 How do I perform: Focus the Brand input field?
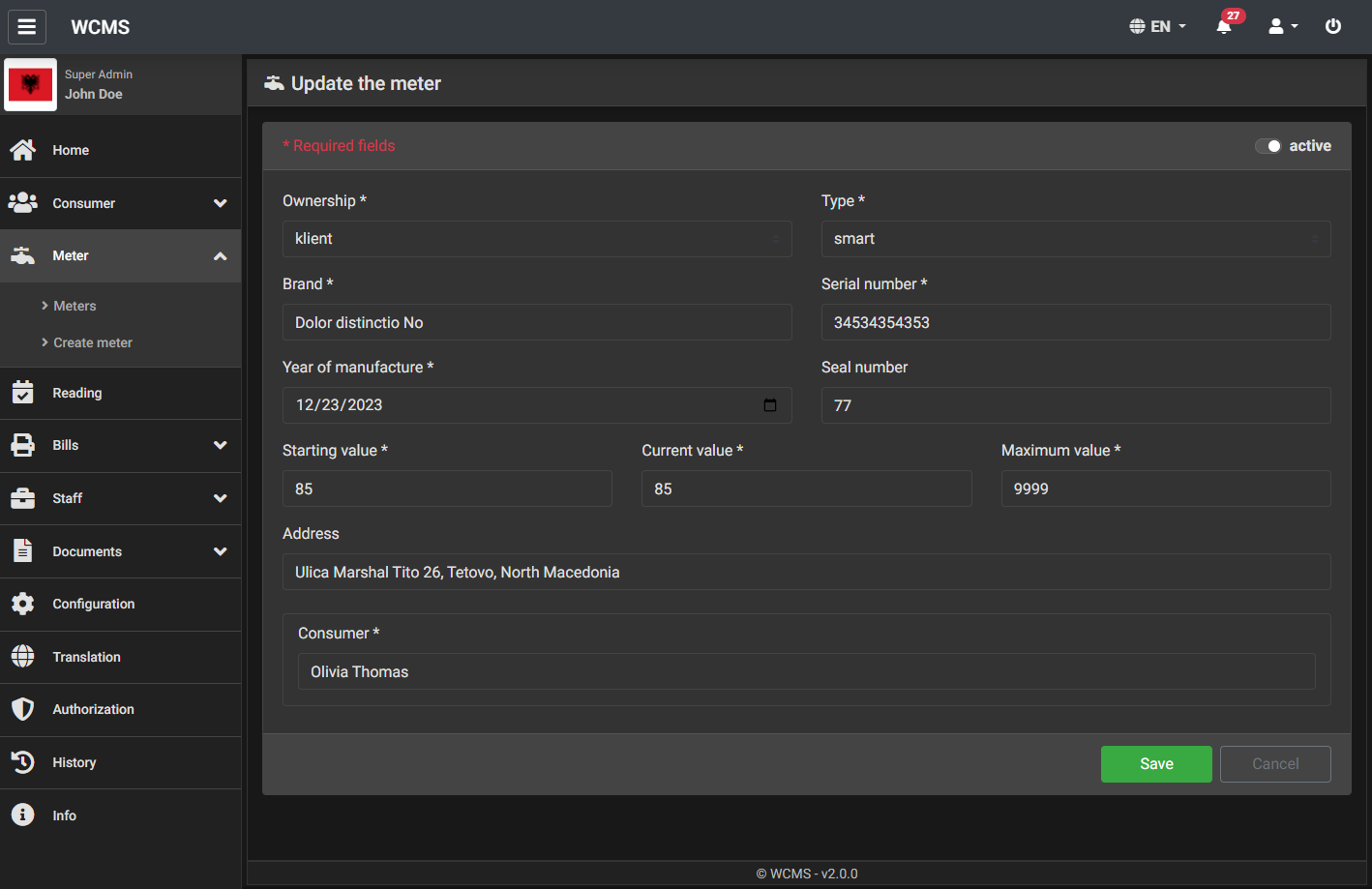point(537,322)
